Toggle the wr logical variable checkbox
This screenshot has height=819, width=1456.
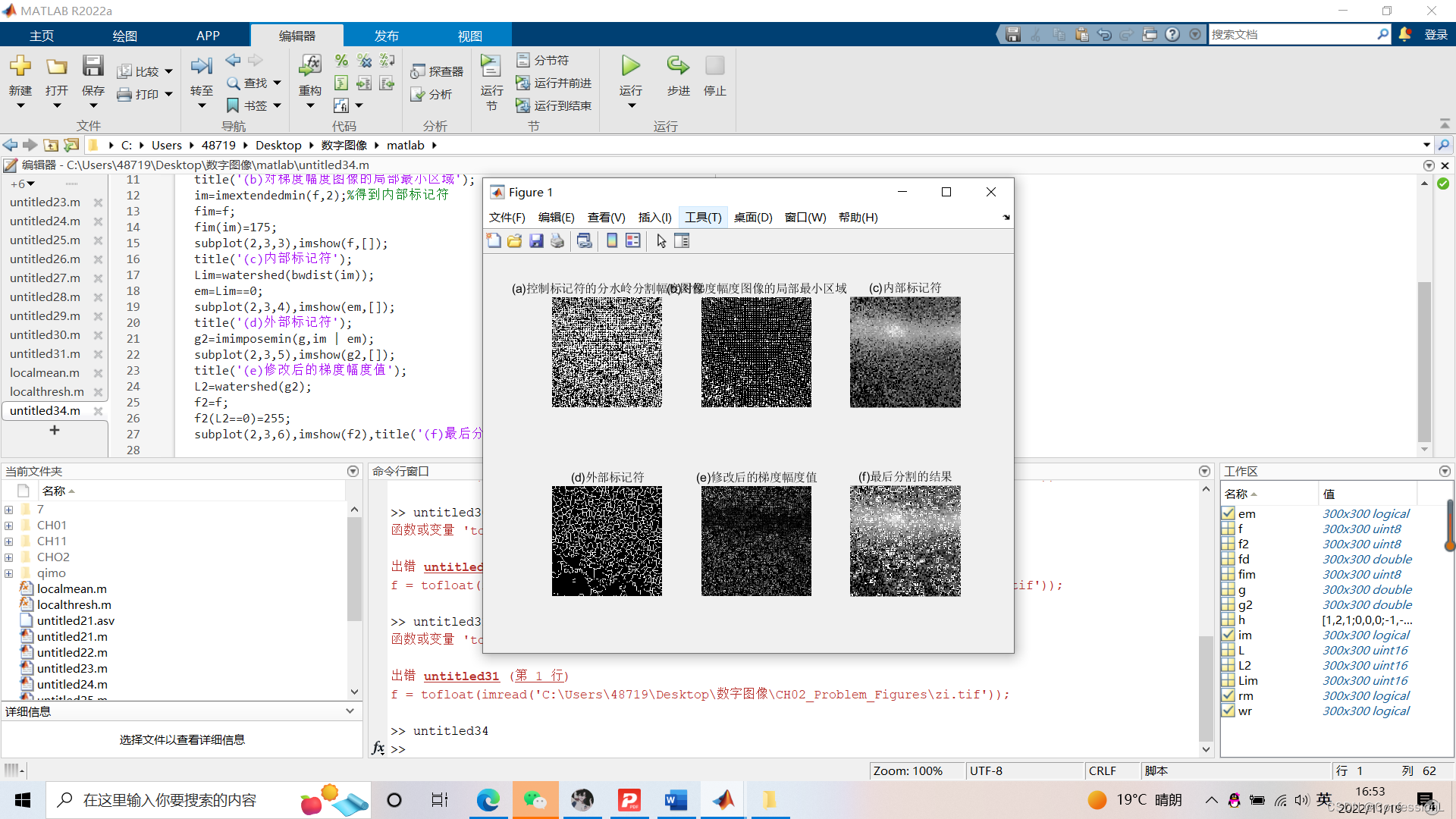(x=1228, y=711)
